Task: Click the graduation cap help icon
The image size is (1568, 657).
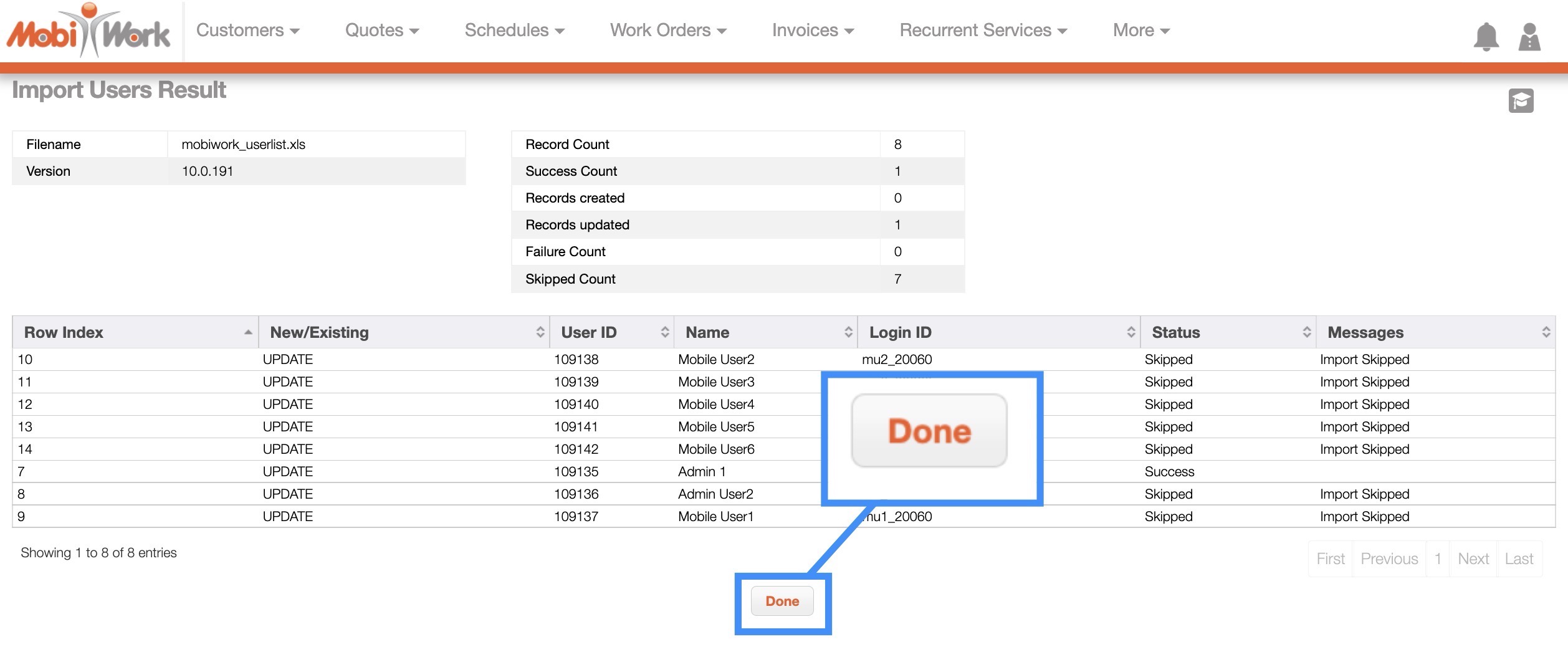Action: pos(1521,101)
